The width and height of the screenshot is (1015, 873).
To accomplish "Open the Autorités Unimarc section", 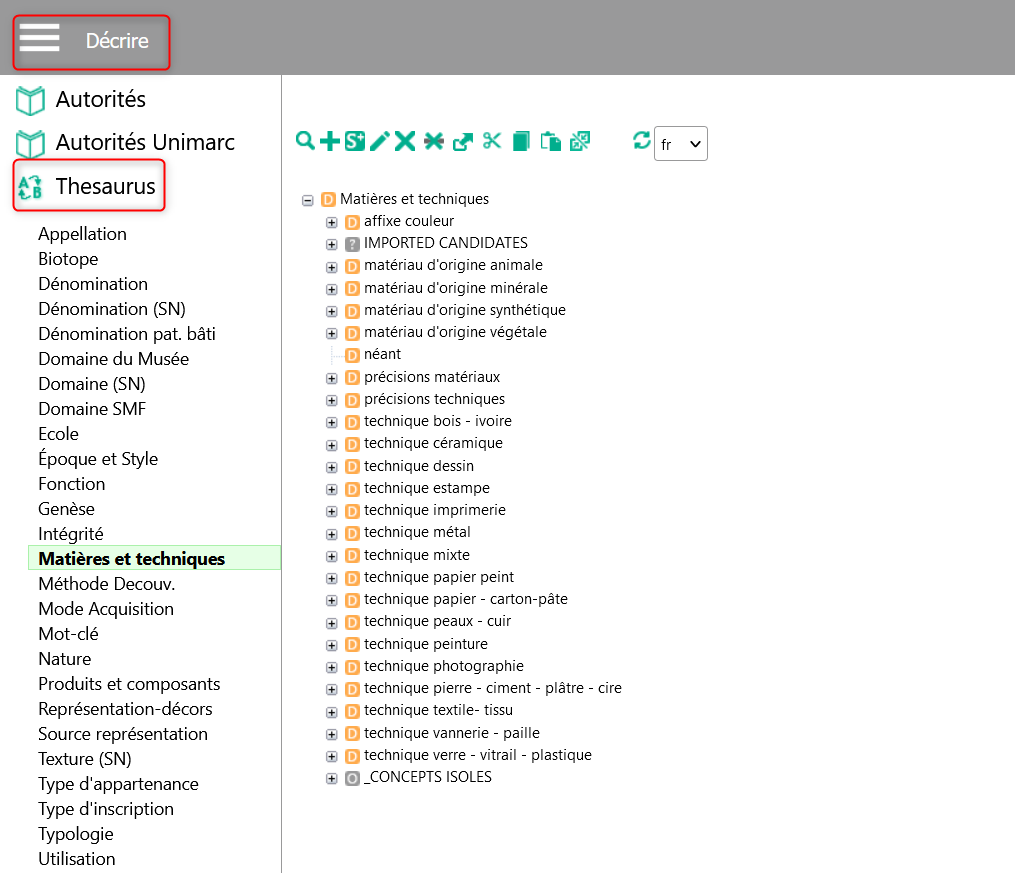I will tap(145, 142).
